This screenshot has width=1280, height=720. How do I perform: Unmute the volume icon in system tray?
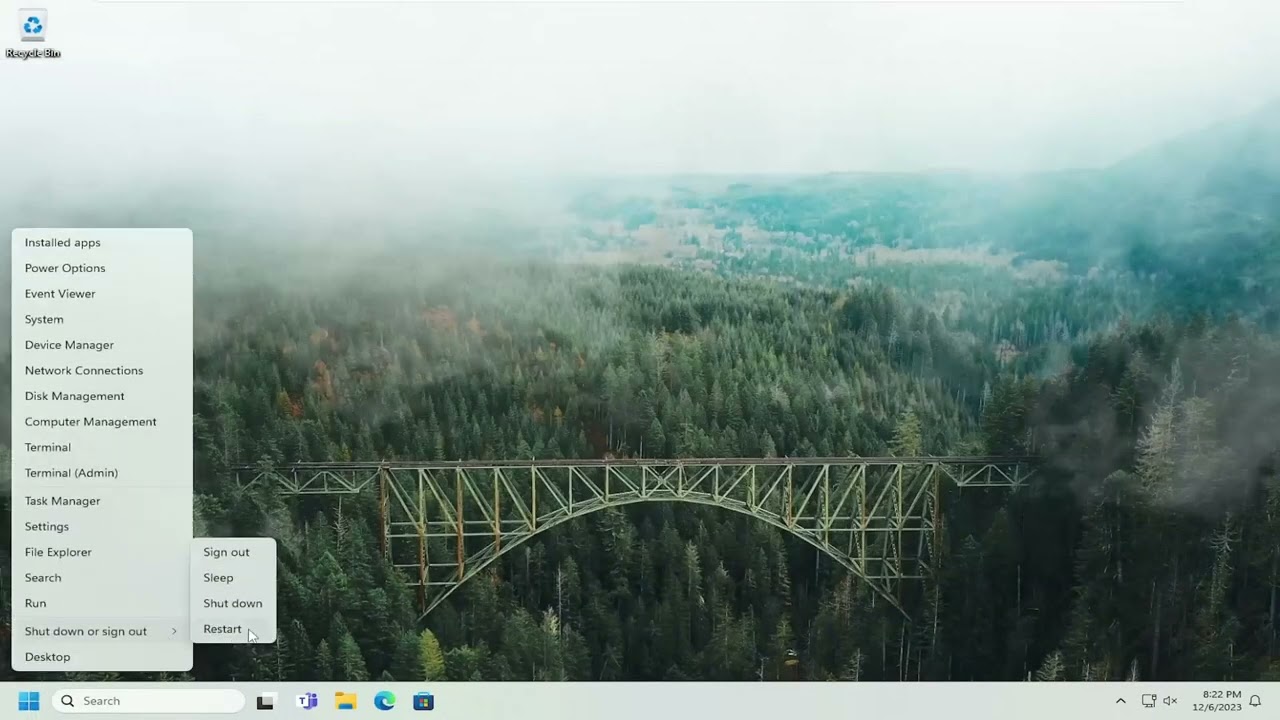point(1170,701)
